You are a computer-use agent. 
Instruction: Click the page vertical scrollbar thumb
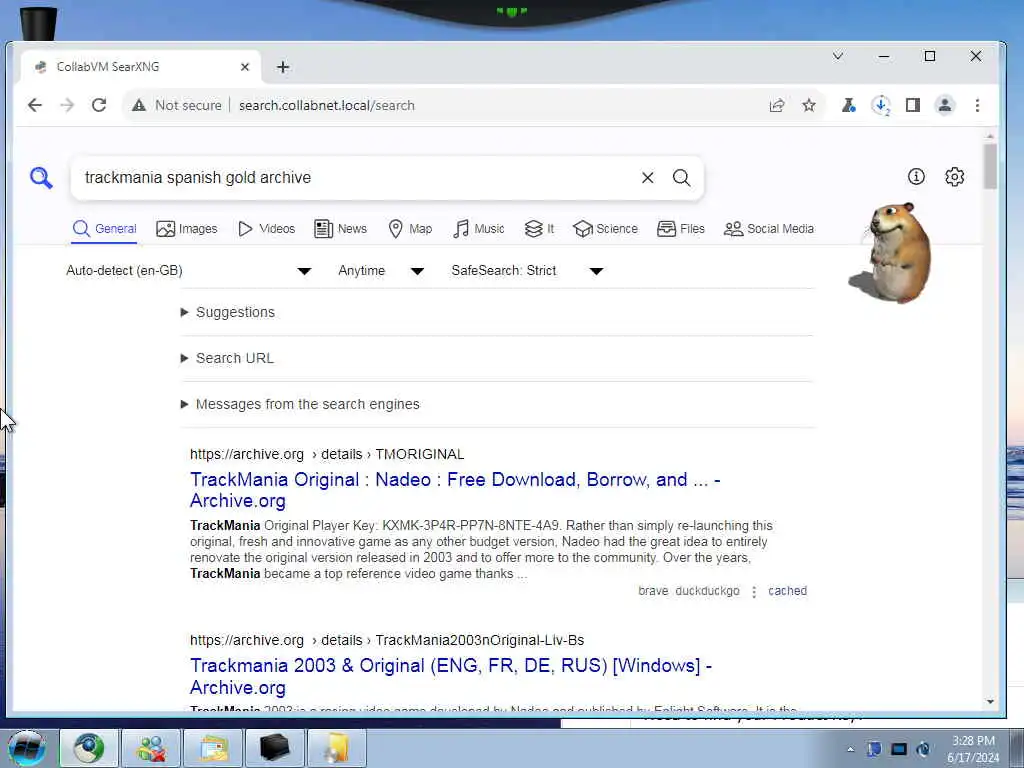click(990, 166)
